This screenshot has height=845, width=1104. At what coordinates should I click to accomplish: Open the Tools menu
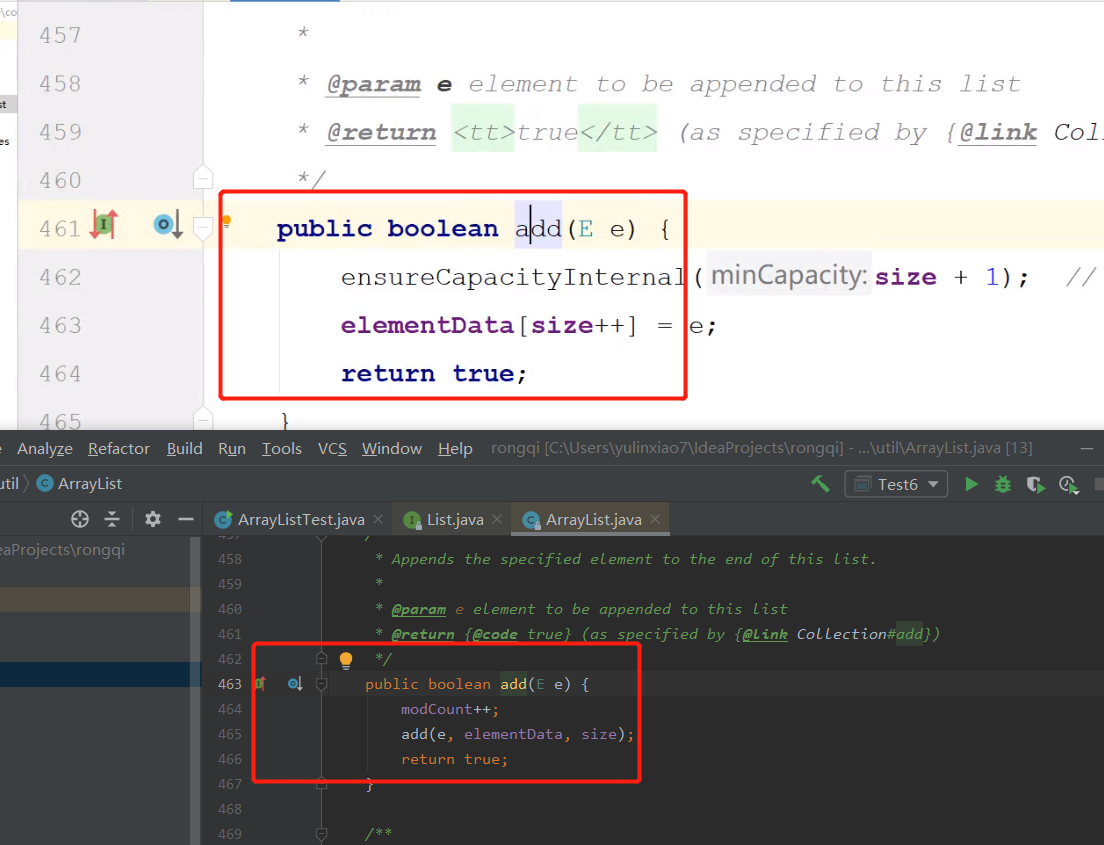(282, 449)
